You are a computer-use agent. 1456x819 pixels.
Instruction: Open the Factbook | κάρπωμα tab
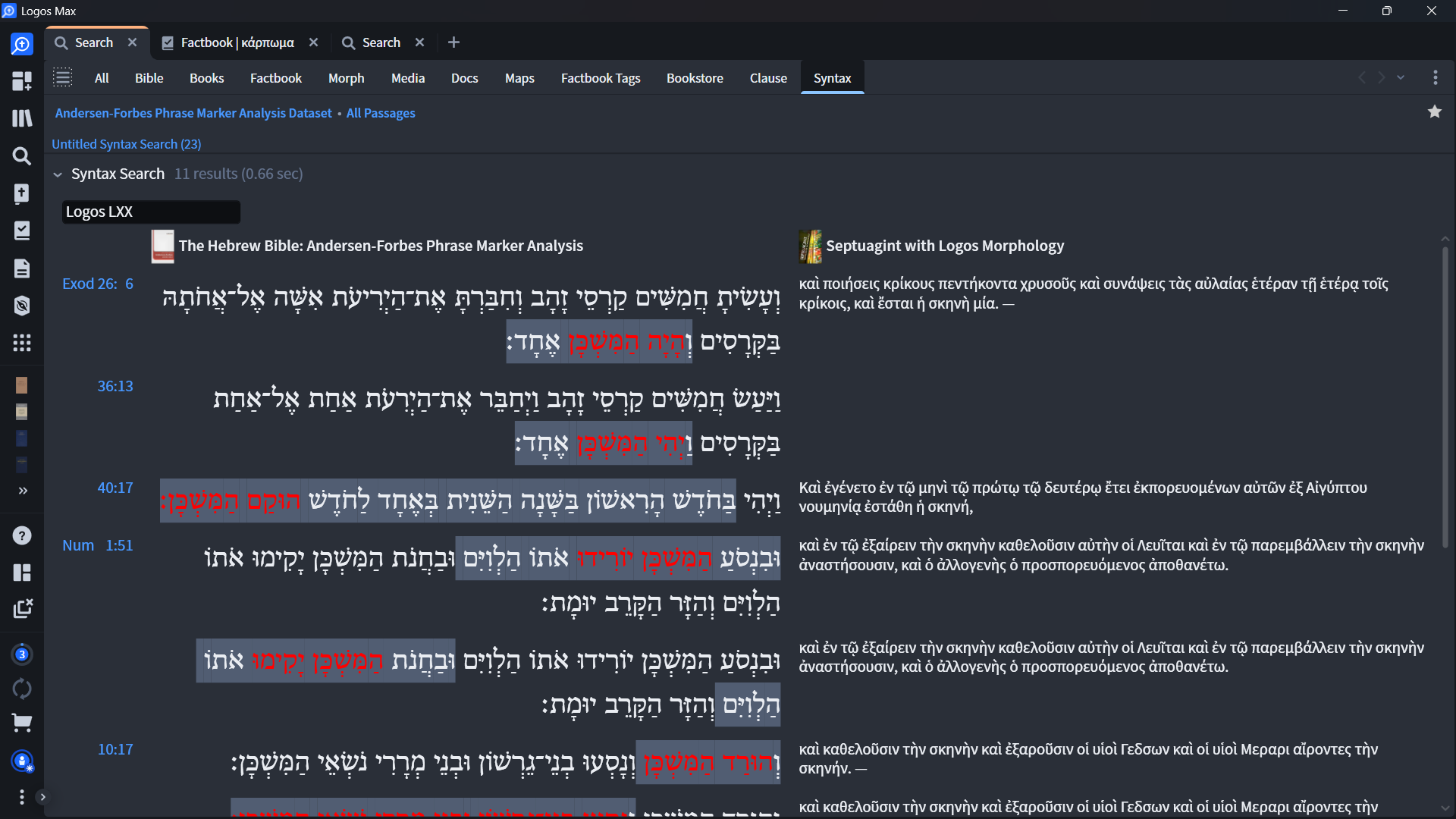[237, 42]
